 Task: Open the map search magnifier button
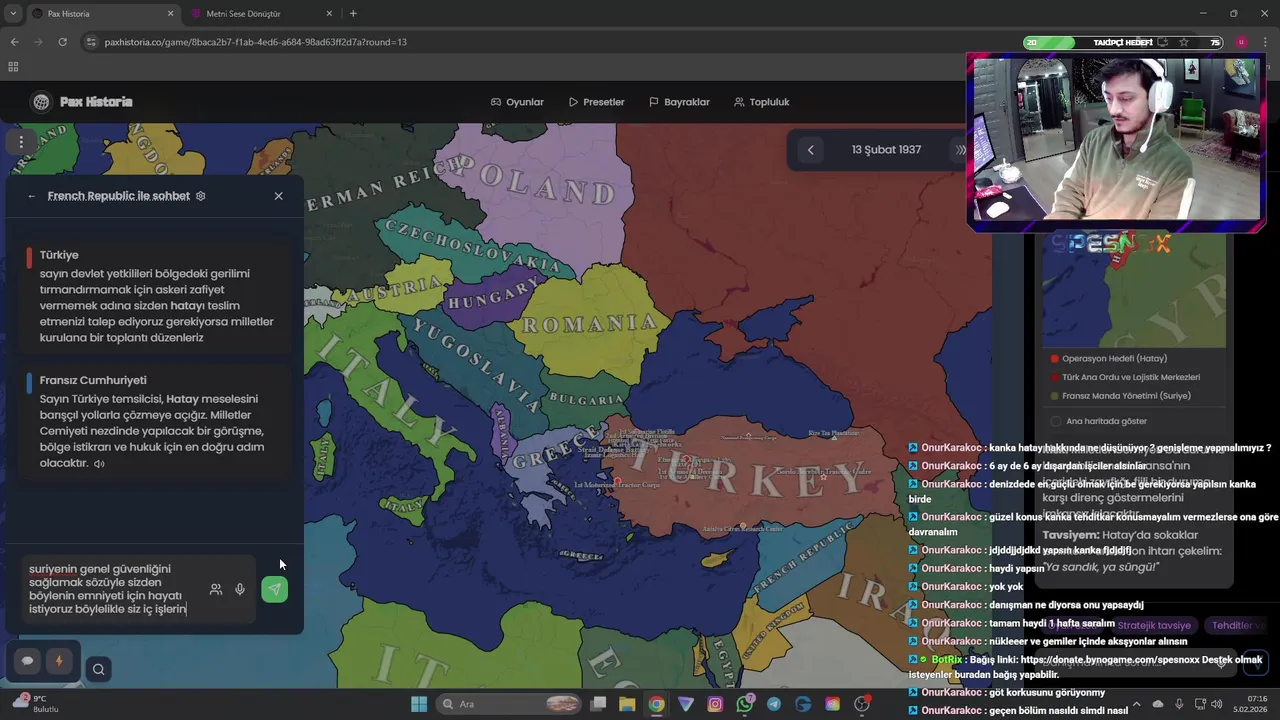tap(98, 669)
